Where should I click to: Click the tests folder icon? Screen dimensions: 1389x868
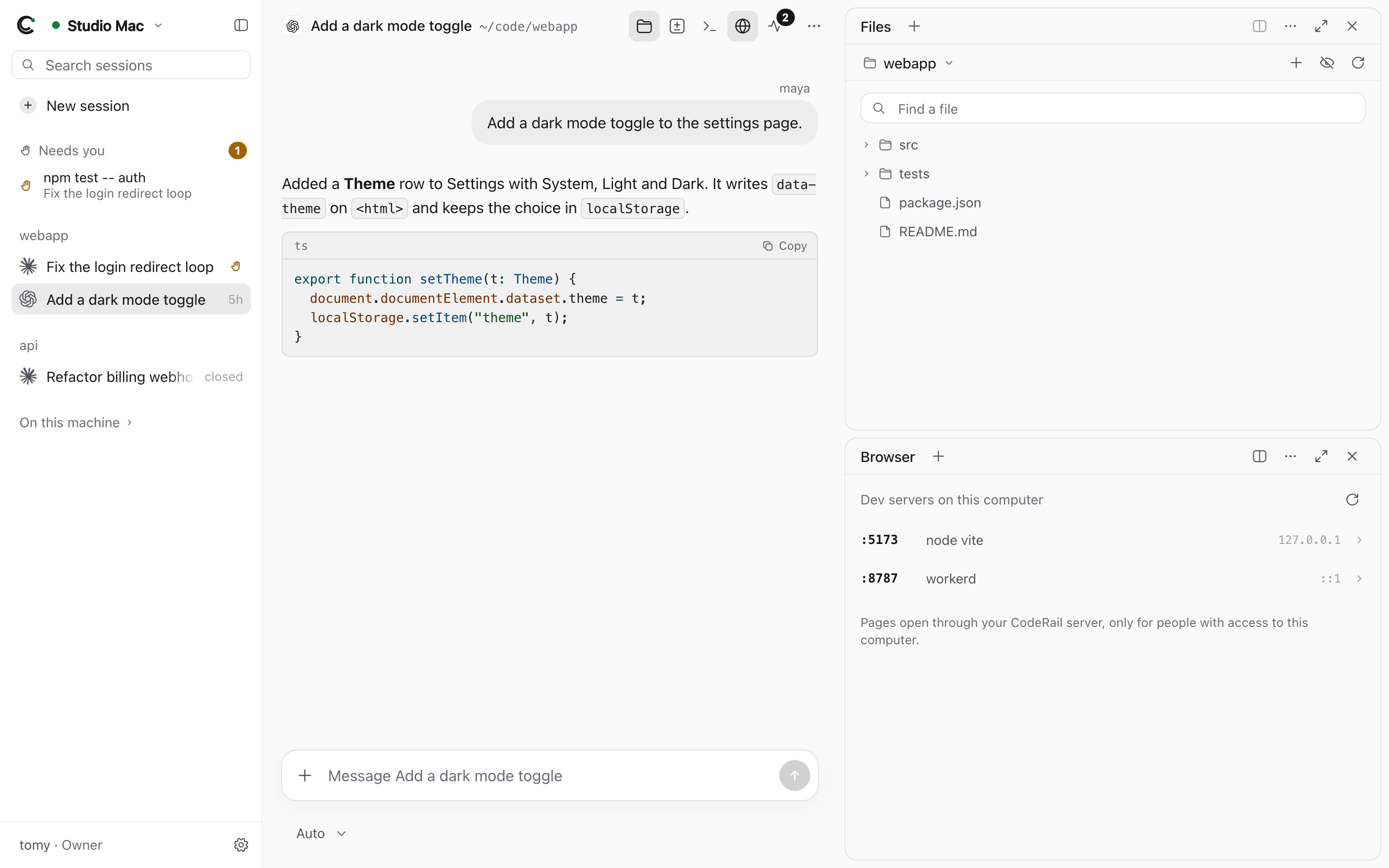[x=885, y=174]
